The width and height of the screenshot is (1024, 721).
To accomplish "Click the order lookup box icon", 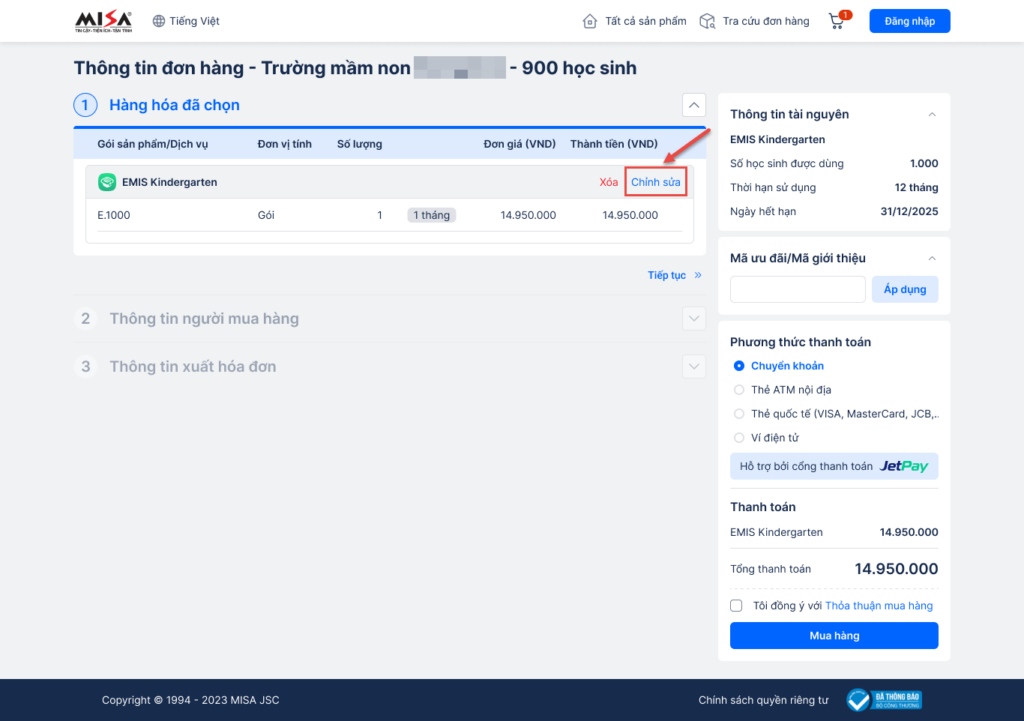I will [x=707, y=21].
